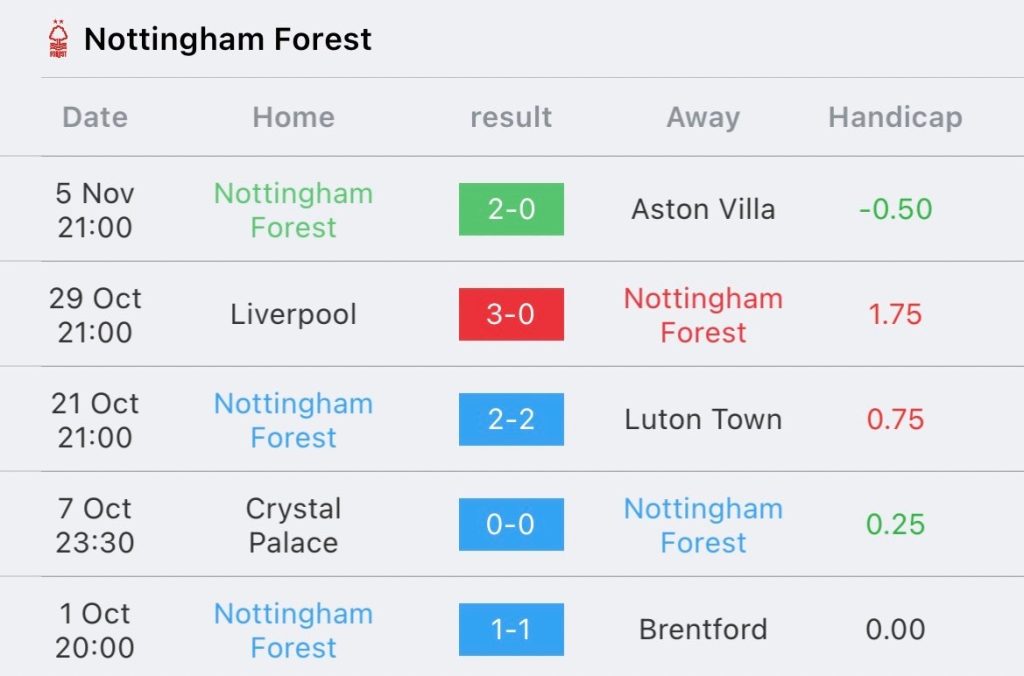Viewport: 1024px width, 676px height.
Task: Open the green 2-0 result badge
Action: (x=511, y=209)
